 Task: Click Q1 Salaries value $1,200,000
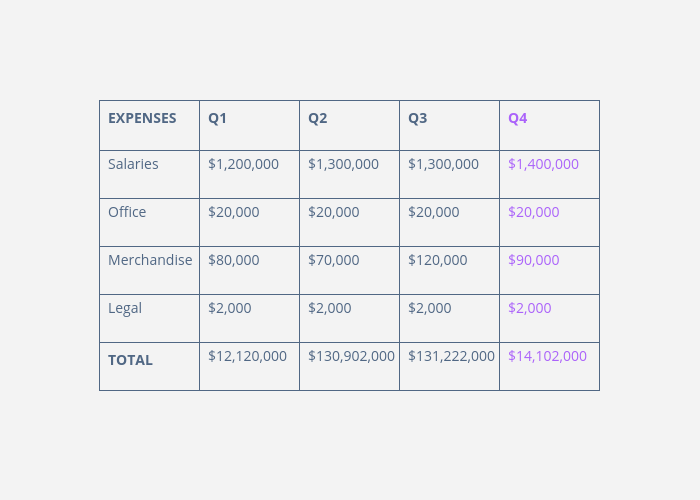pyautogui.click(x=243, y=164)
